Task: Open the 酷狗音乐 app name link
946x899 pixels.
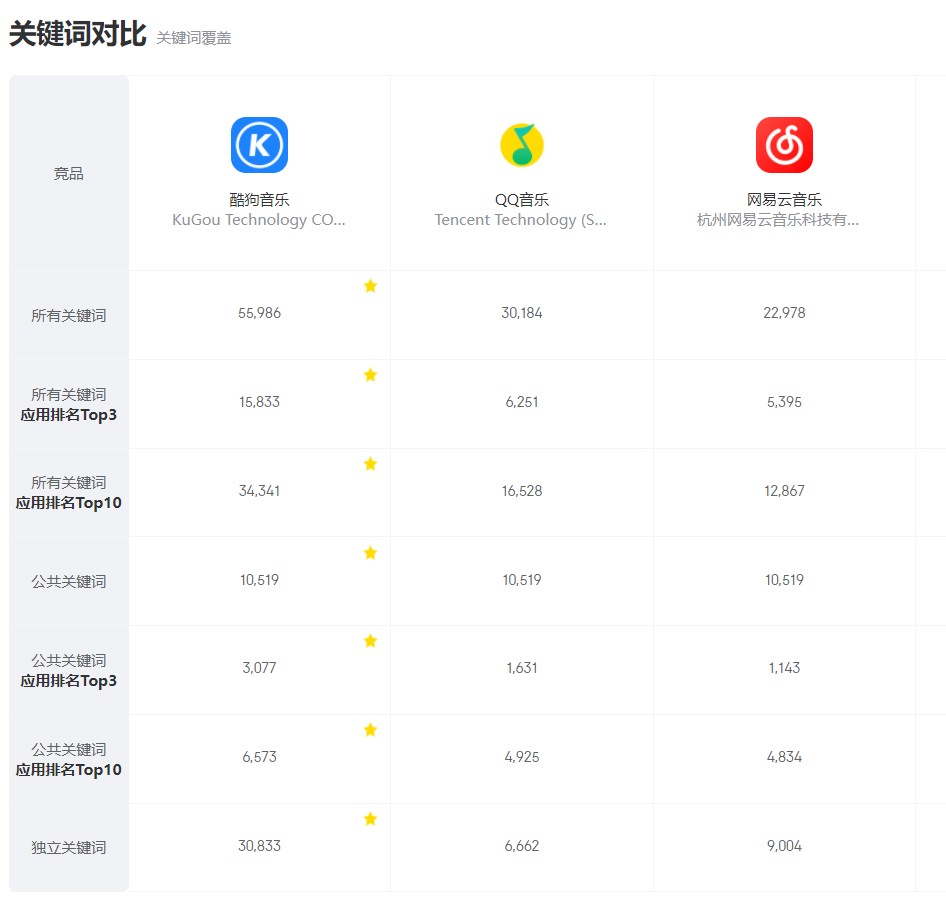Action: (x=258, y=199)
